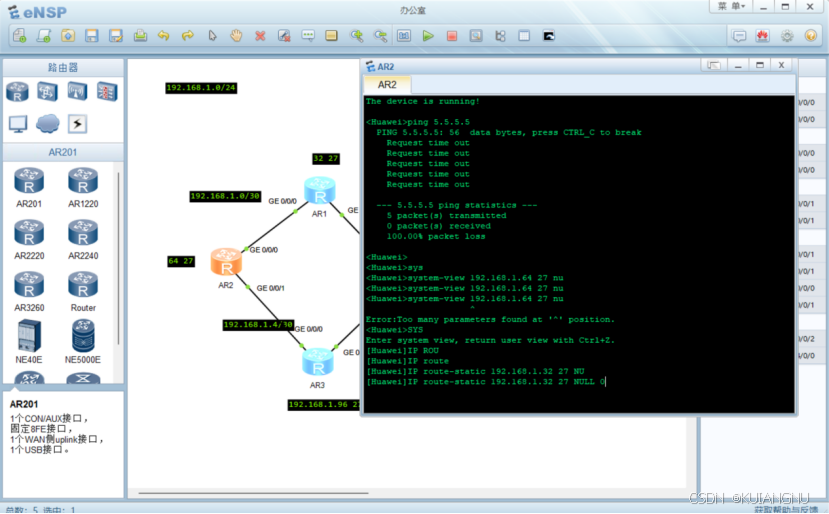Pick the generic Router model

[83, 291]
